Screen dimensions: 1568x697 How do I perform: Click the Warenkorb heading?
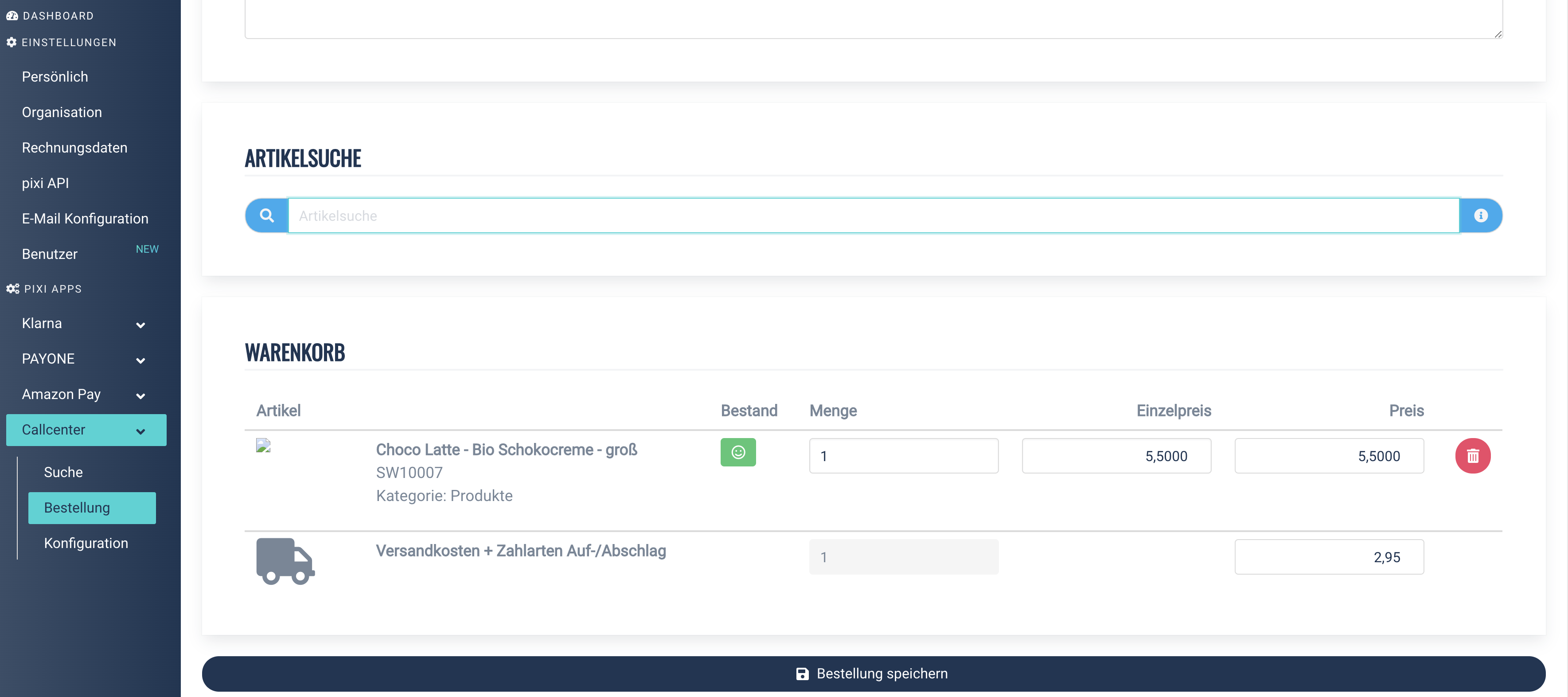pos(295,352)
